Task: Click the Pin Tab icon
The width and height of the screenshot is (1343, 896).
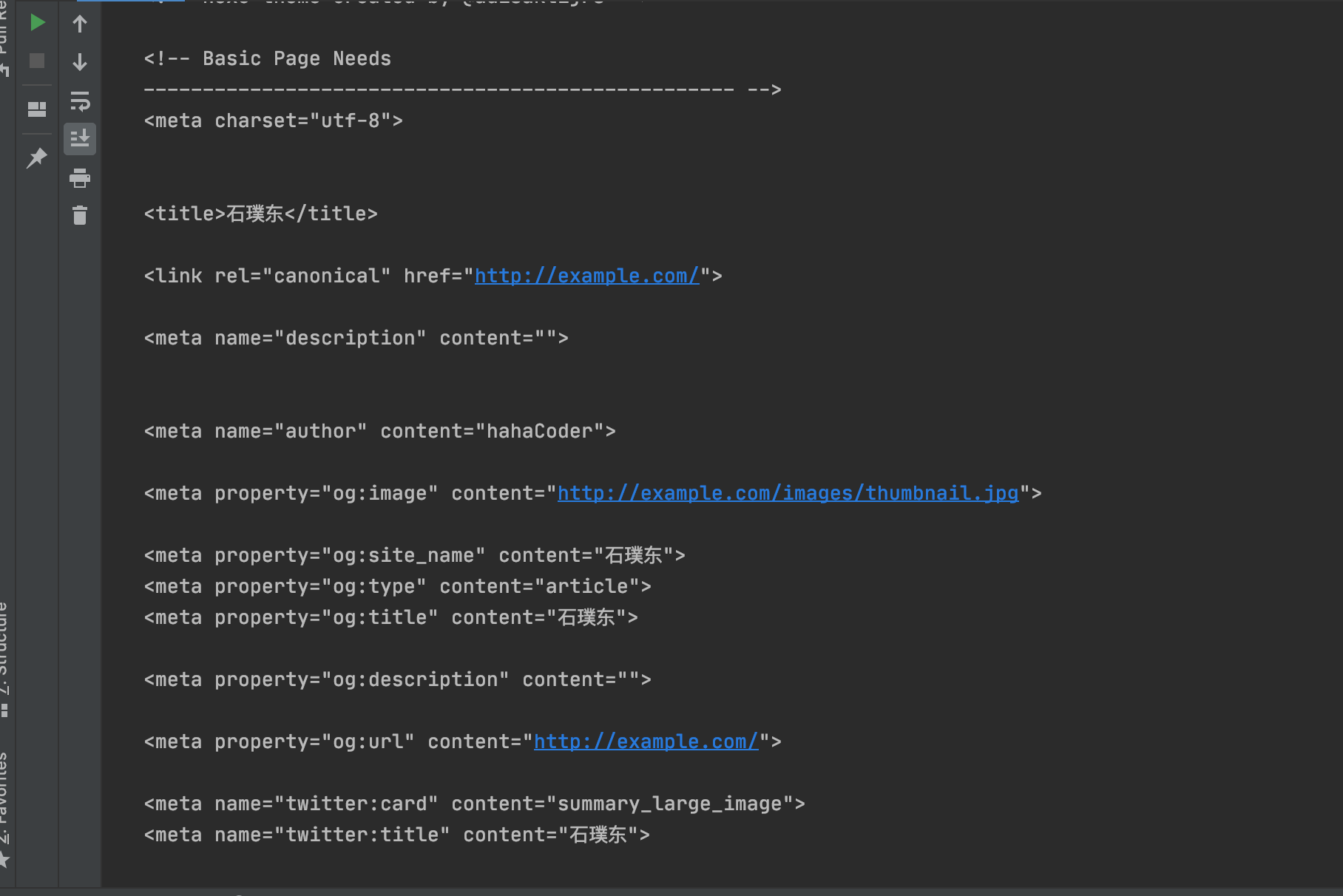Action: [x=37, y=157]
